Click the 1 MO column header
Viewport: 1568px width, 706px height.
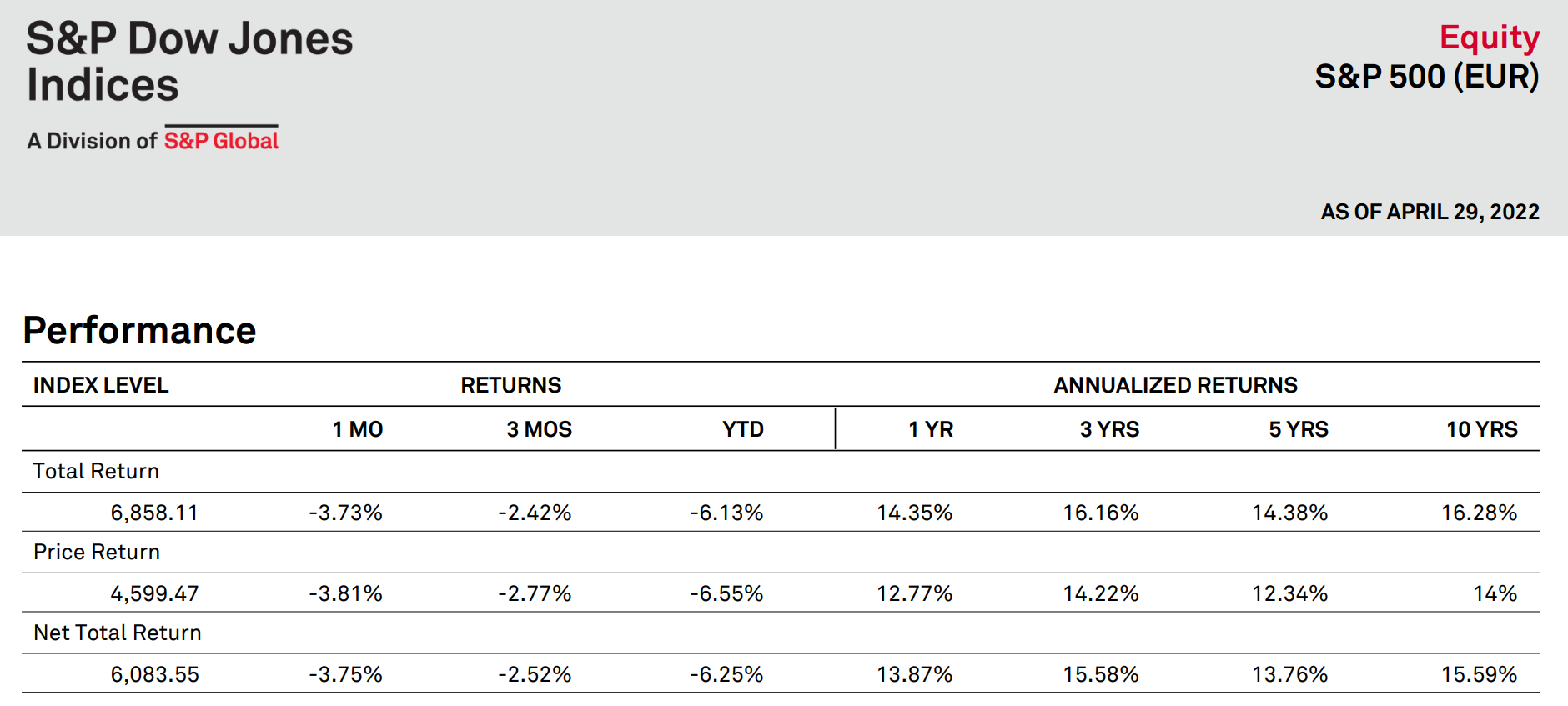point(358,429)
